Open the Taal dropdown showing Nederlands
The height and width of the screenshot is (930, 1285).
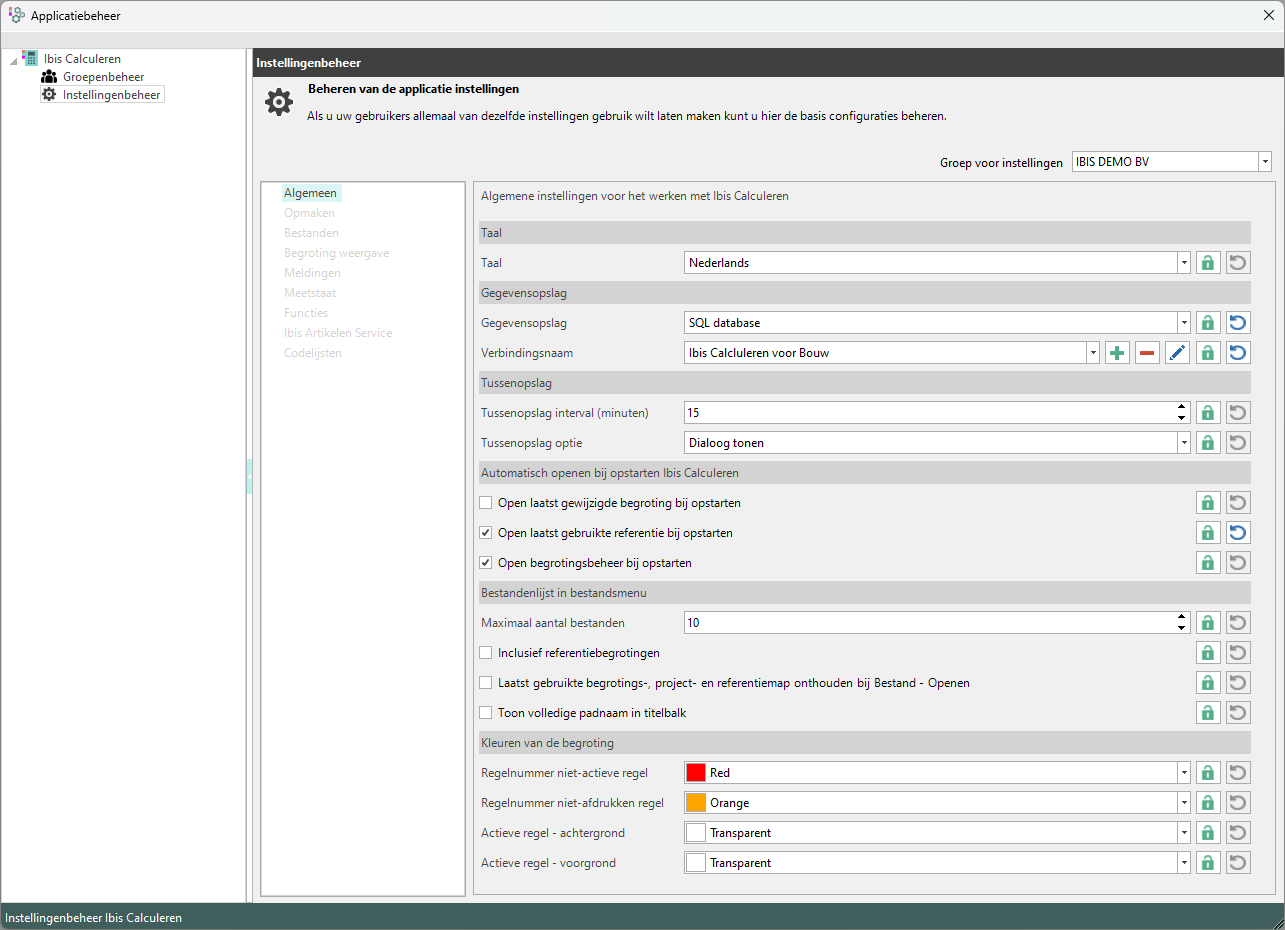tap(1184, 263)
